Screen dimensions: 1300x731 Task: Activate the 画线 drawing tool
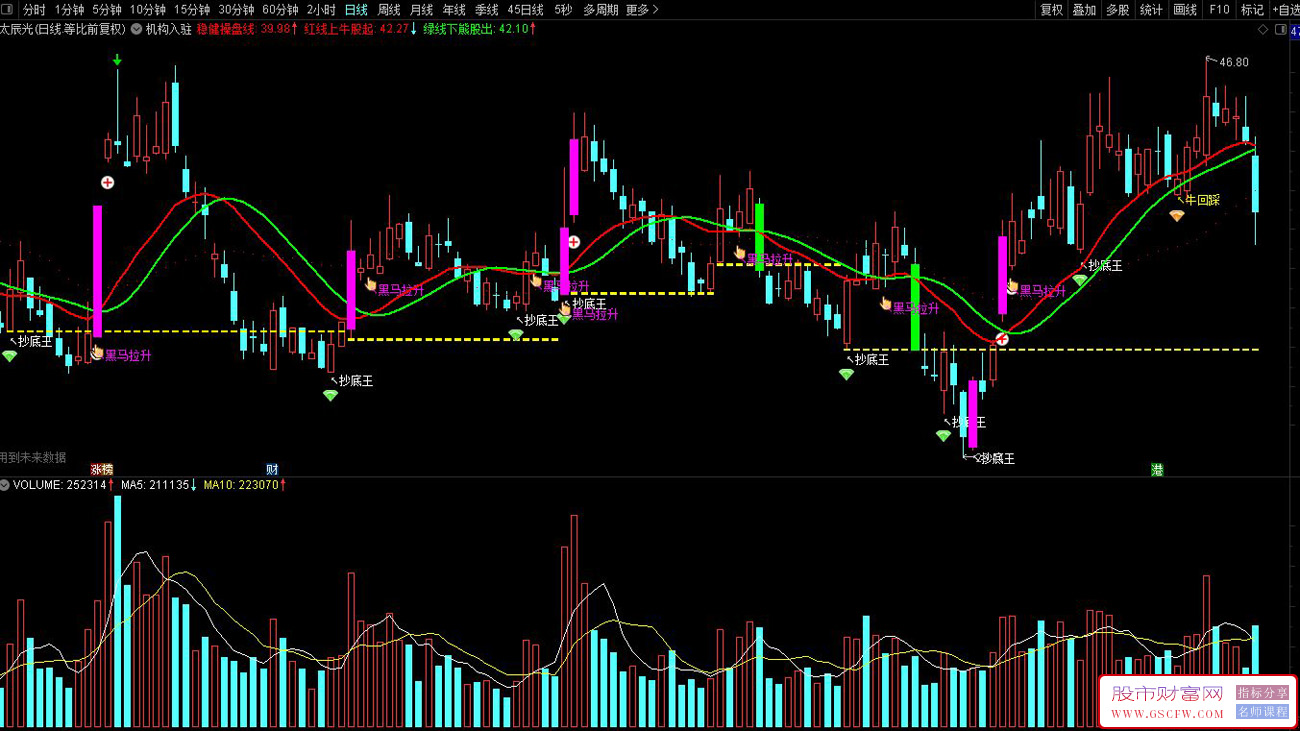1185,10
